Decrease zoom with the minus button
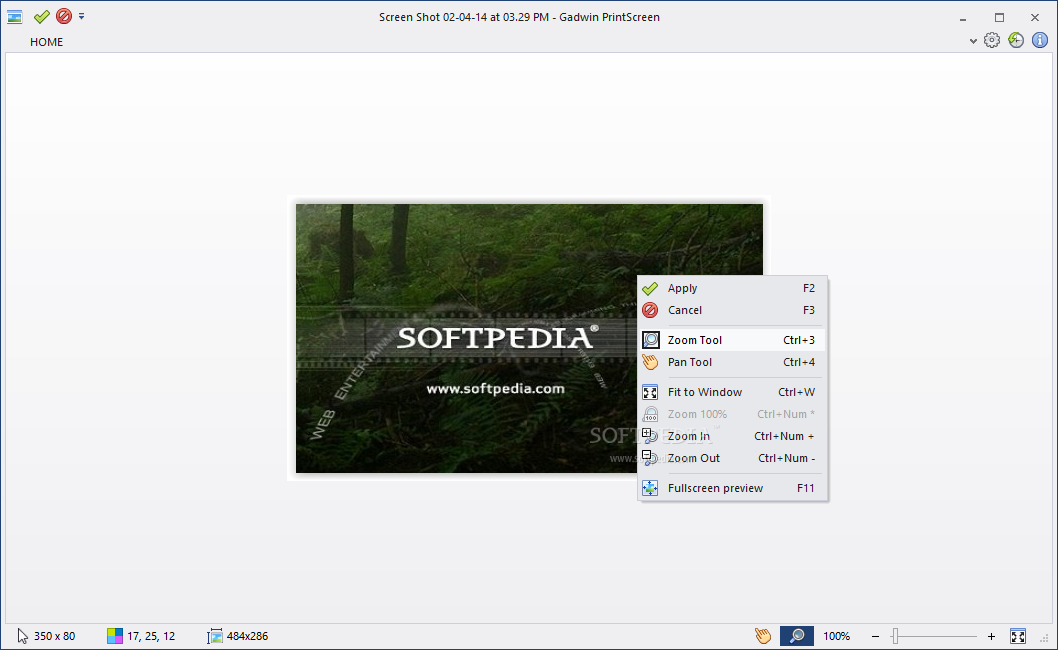This screenshot has height=650, width=1058. coord(875,636)
